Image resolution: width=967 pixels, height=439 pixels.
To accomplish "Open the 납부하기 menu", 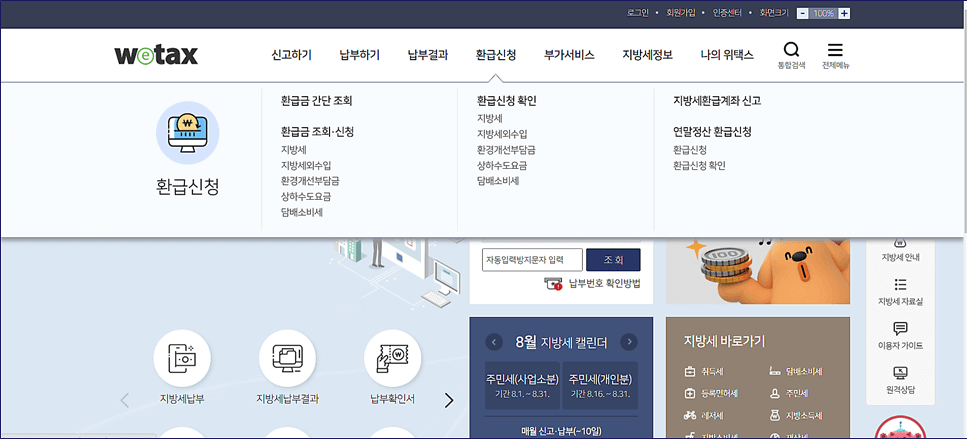I will click(360, 55).
